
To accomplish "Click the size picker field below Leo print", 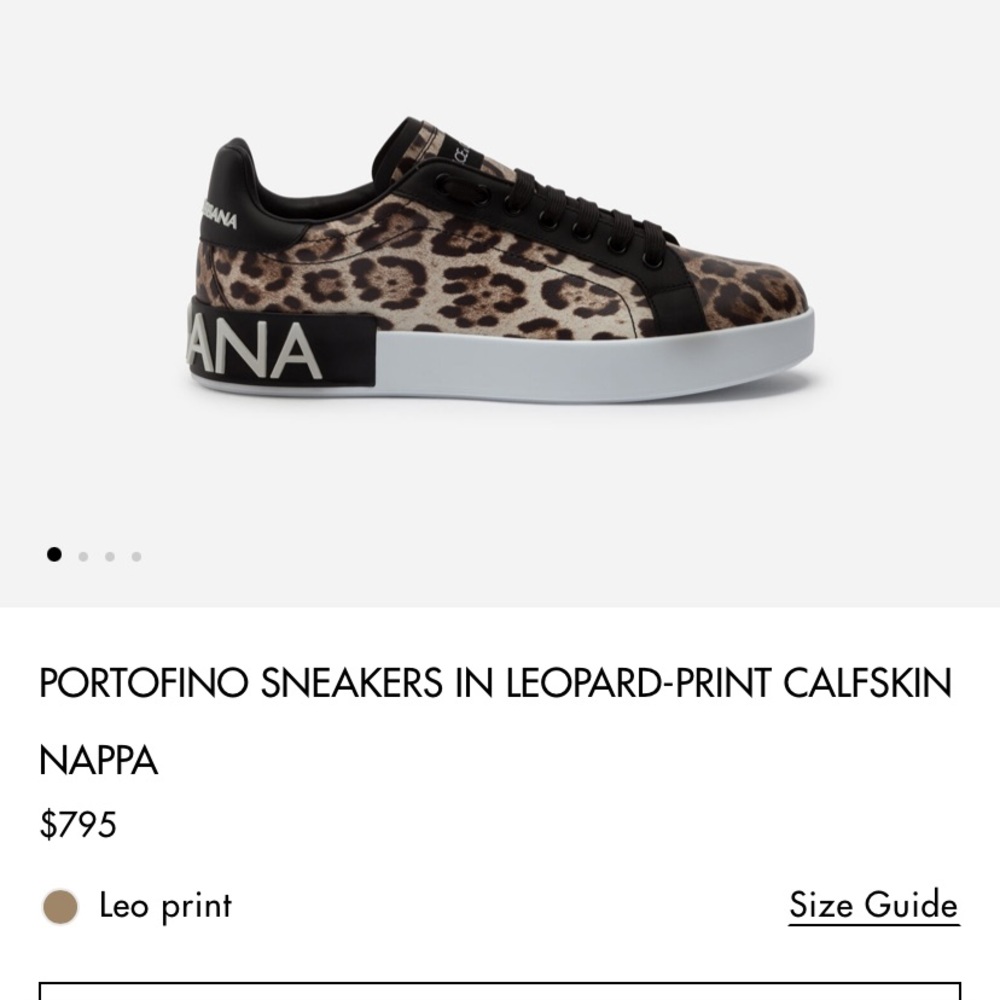I will point(500,995).
